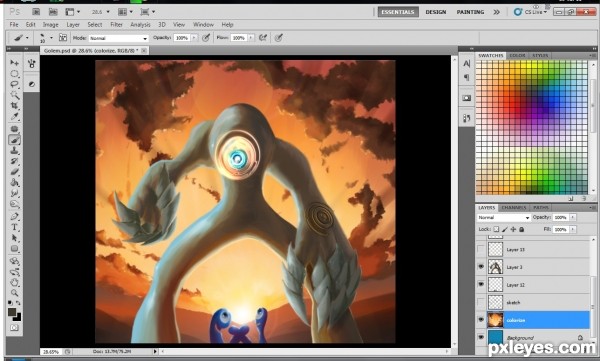Select the Eraser tool
600x361 pixels.
15,172
